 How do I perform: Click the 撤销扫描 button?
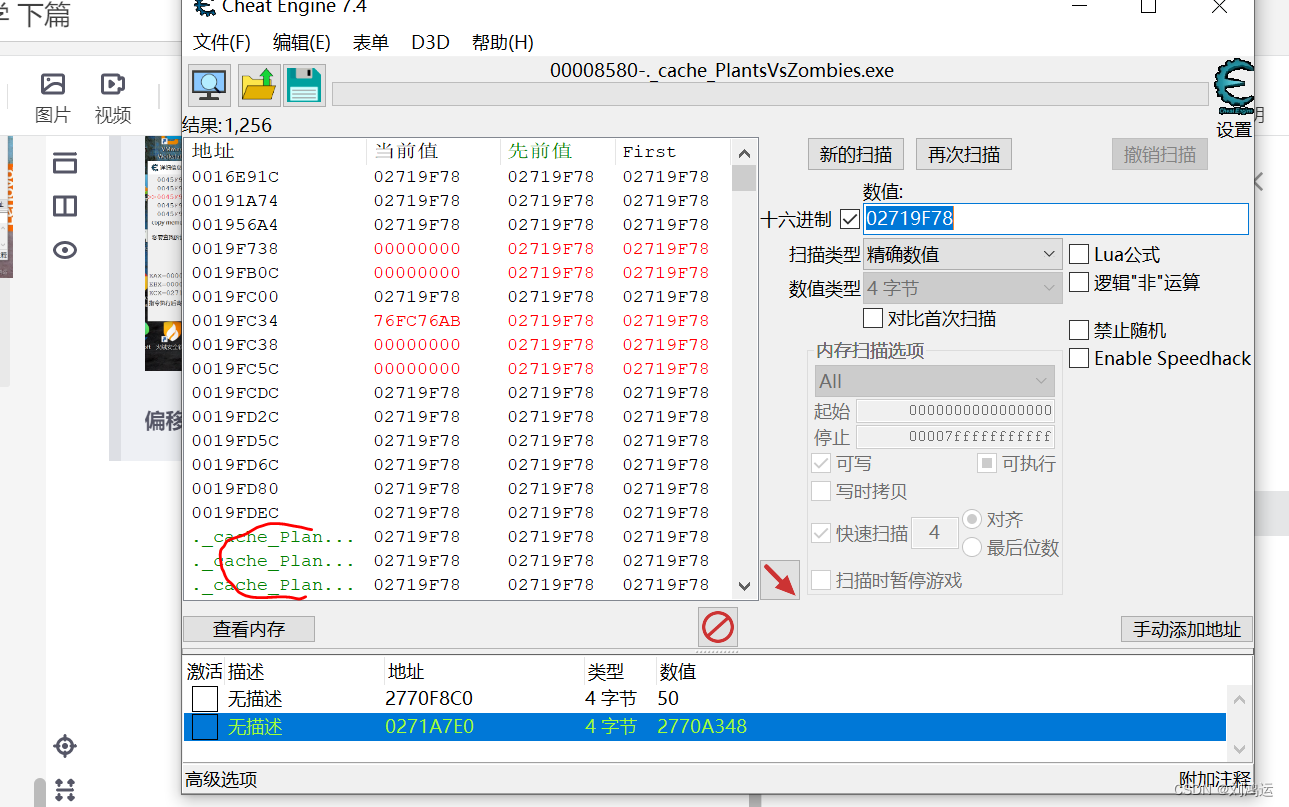pos(1160,154)
